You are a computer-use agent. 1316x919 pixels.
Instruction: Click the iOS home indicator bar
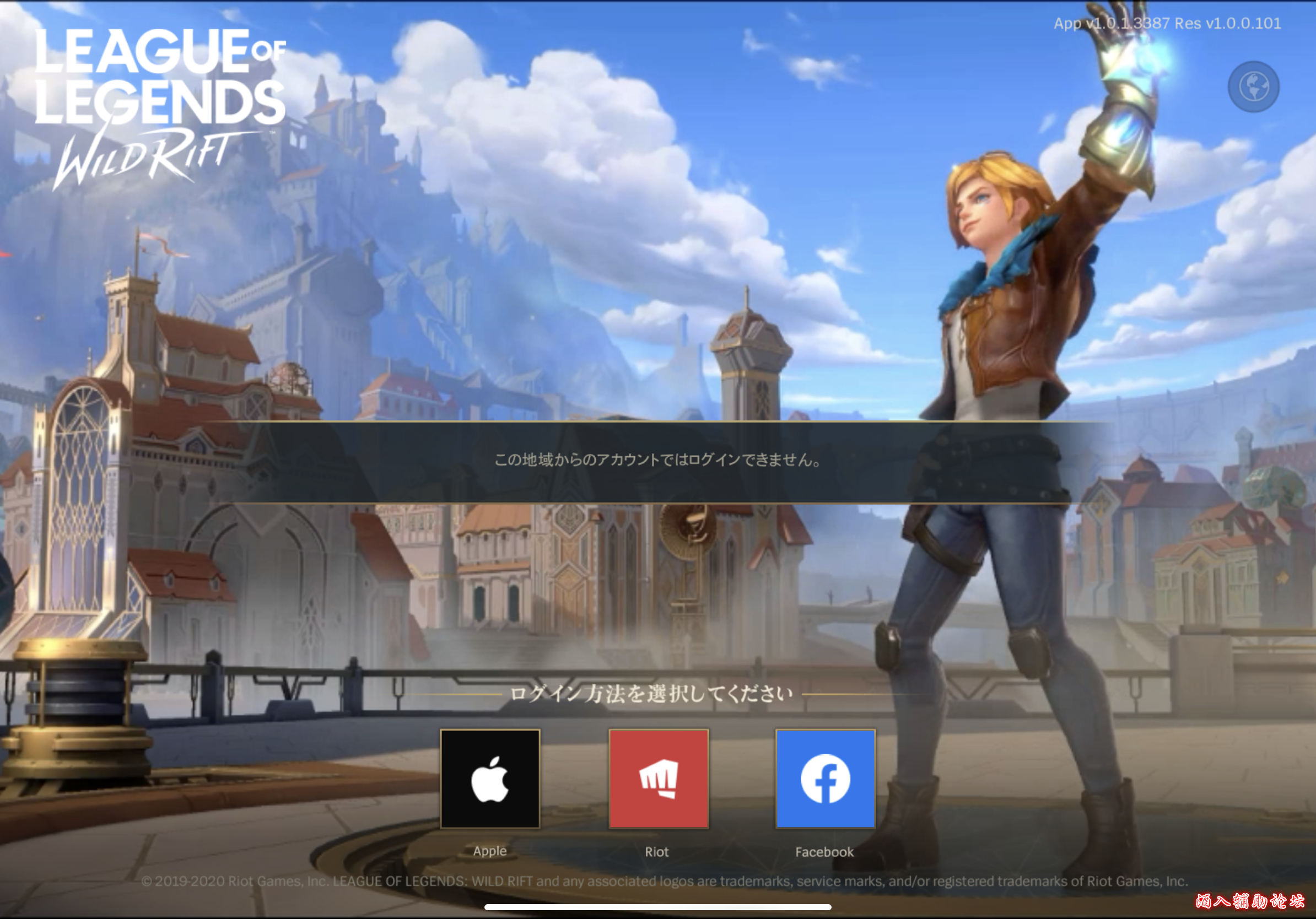(657, 907)
